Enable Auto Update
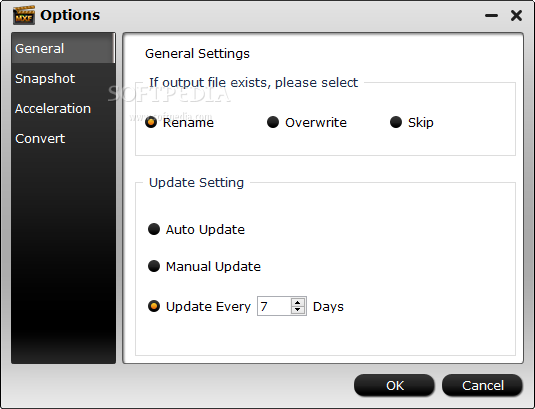 coord(154,229)
